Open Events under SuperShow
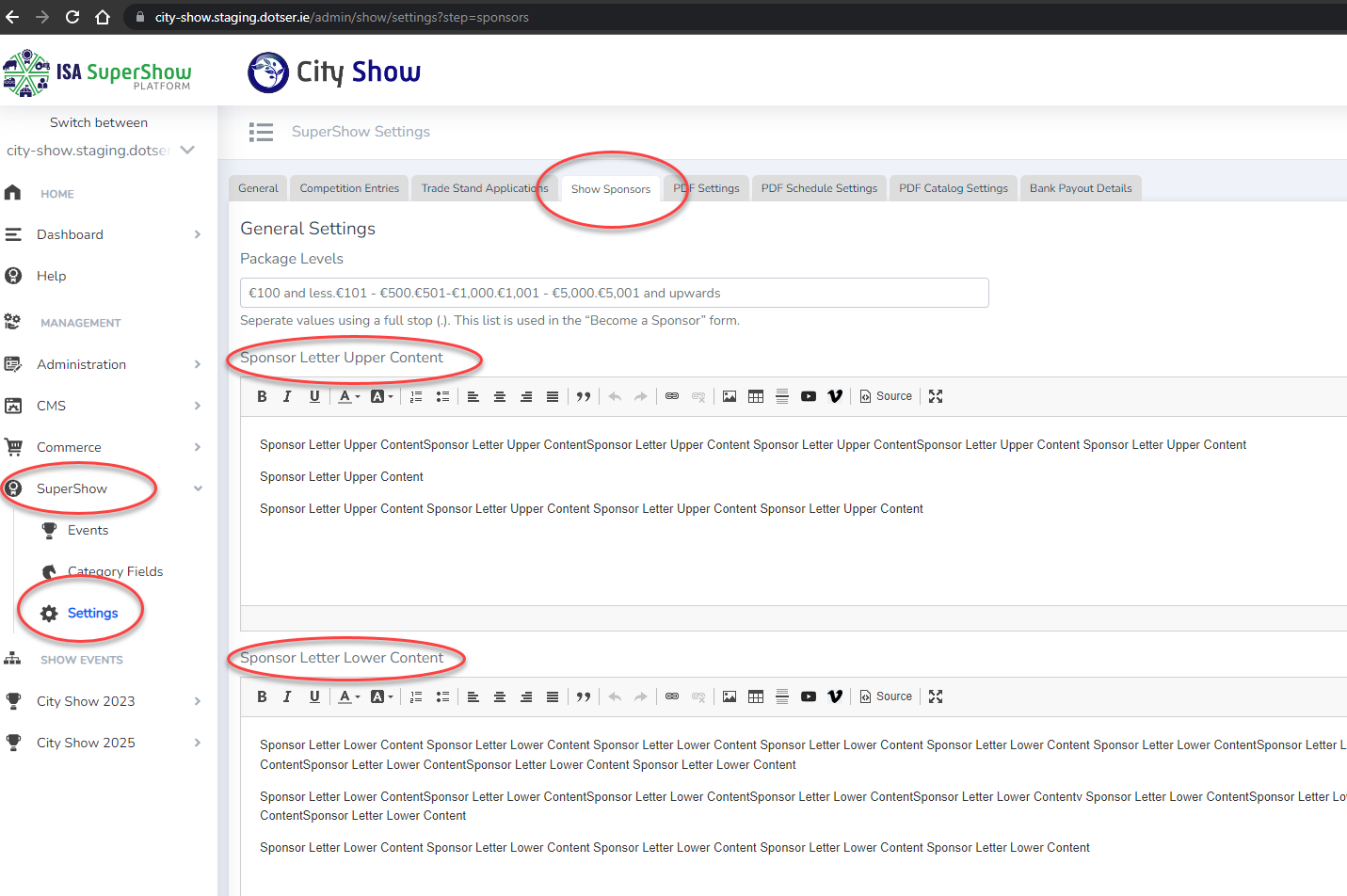The image size is (1347, 896). [x=88, y=530]
